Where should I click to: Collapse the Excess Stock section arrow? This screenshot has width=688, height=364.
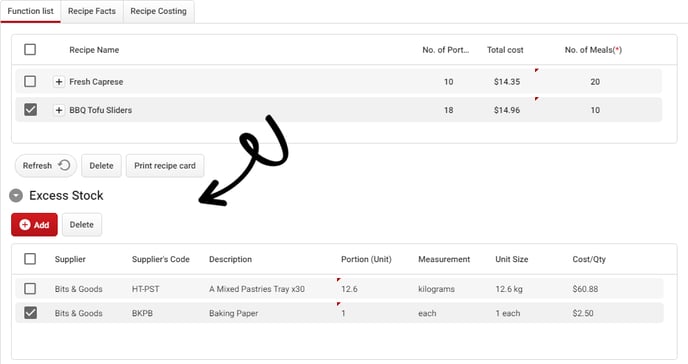[16, 196]
